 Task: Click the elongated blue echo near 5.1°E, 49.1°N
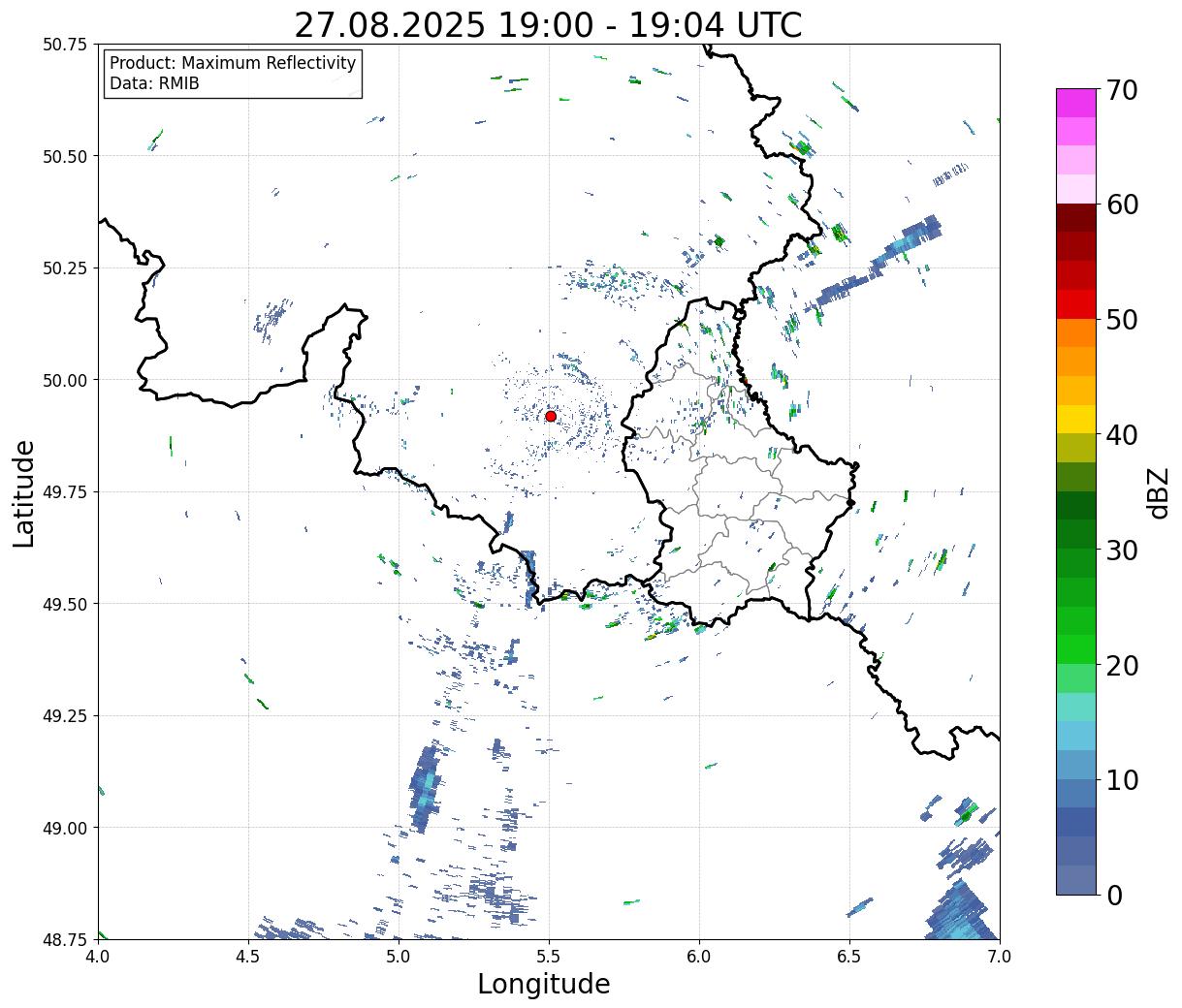425,788
